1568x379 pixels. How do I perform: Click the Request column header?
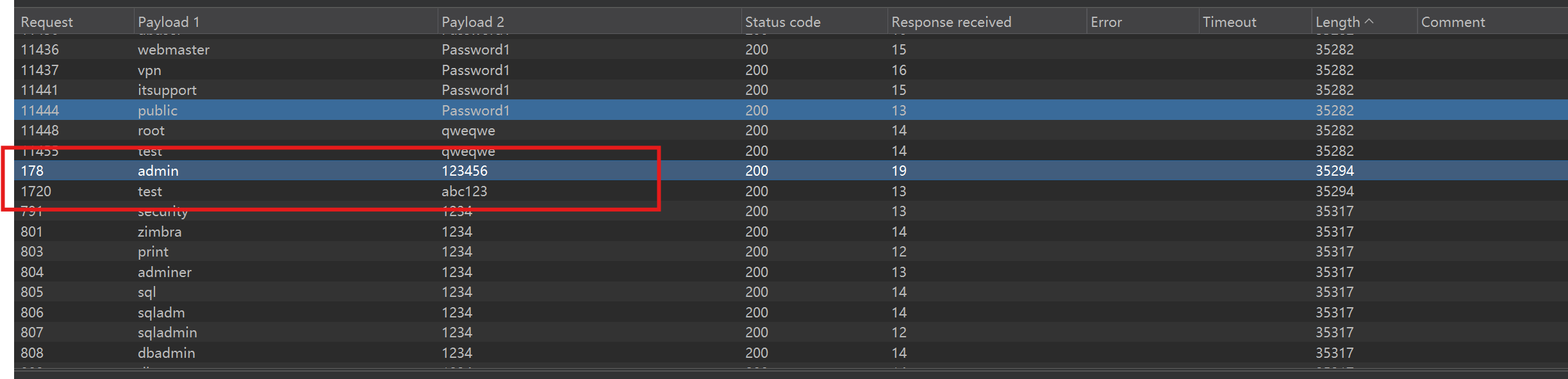click(x=47, y=22)
